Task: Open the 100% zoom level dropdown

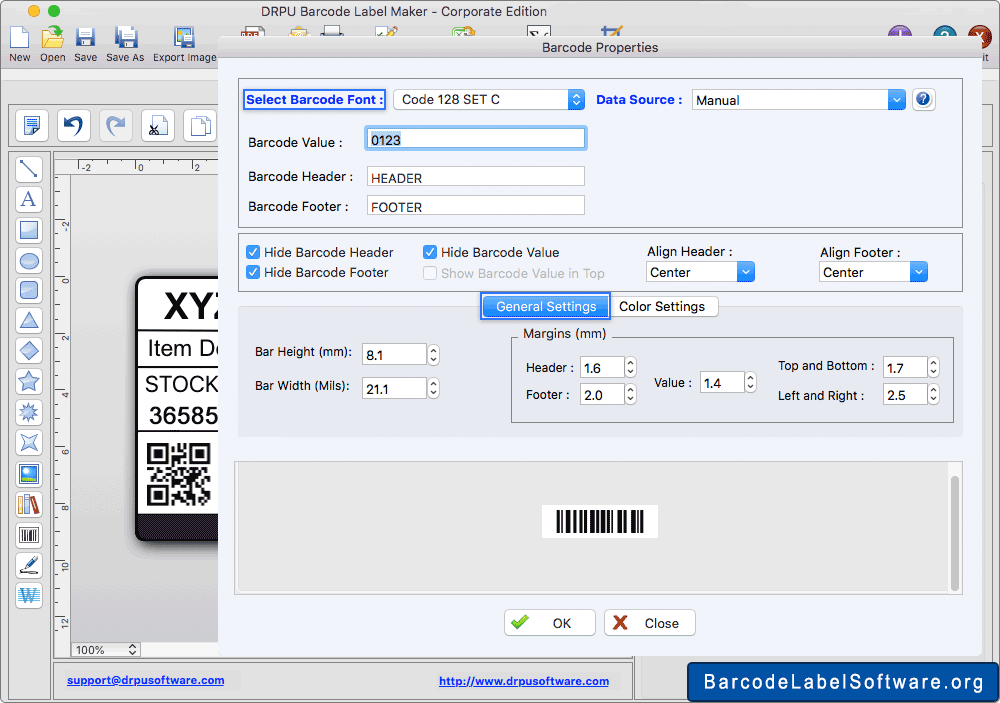Action: [105, 649]
